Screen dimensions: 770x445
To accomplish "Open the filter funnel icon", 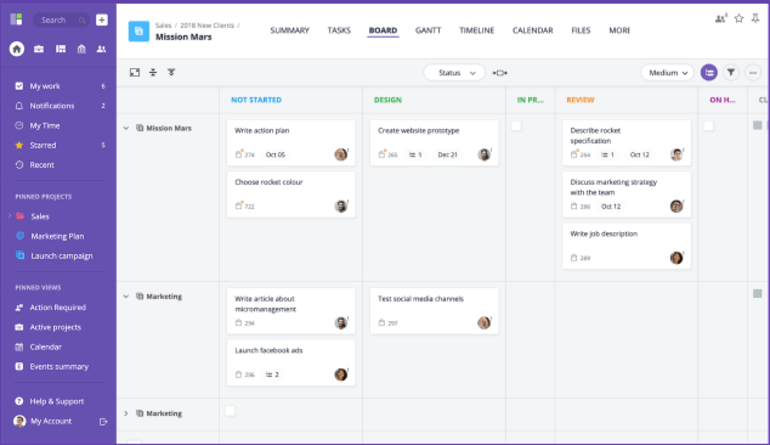I will coord(731,73).
